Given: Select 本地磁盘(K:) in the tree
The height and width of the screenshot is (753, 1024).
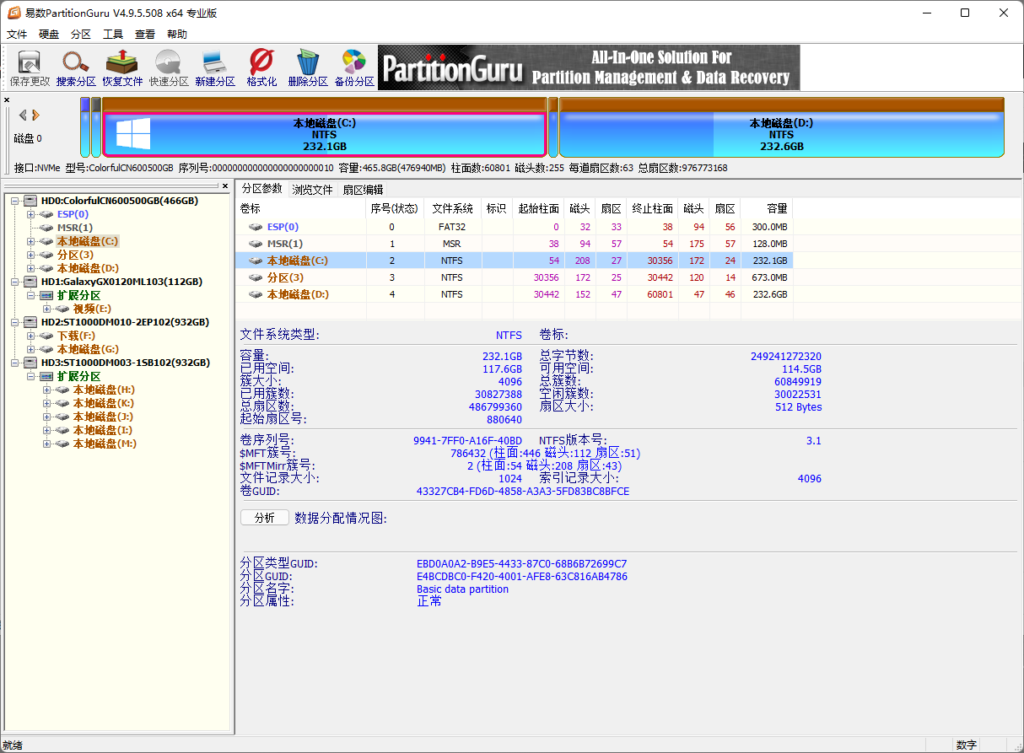Looking at the screenshot, I should (x=103, y=404).
